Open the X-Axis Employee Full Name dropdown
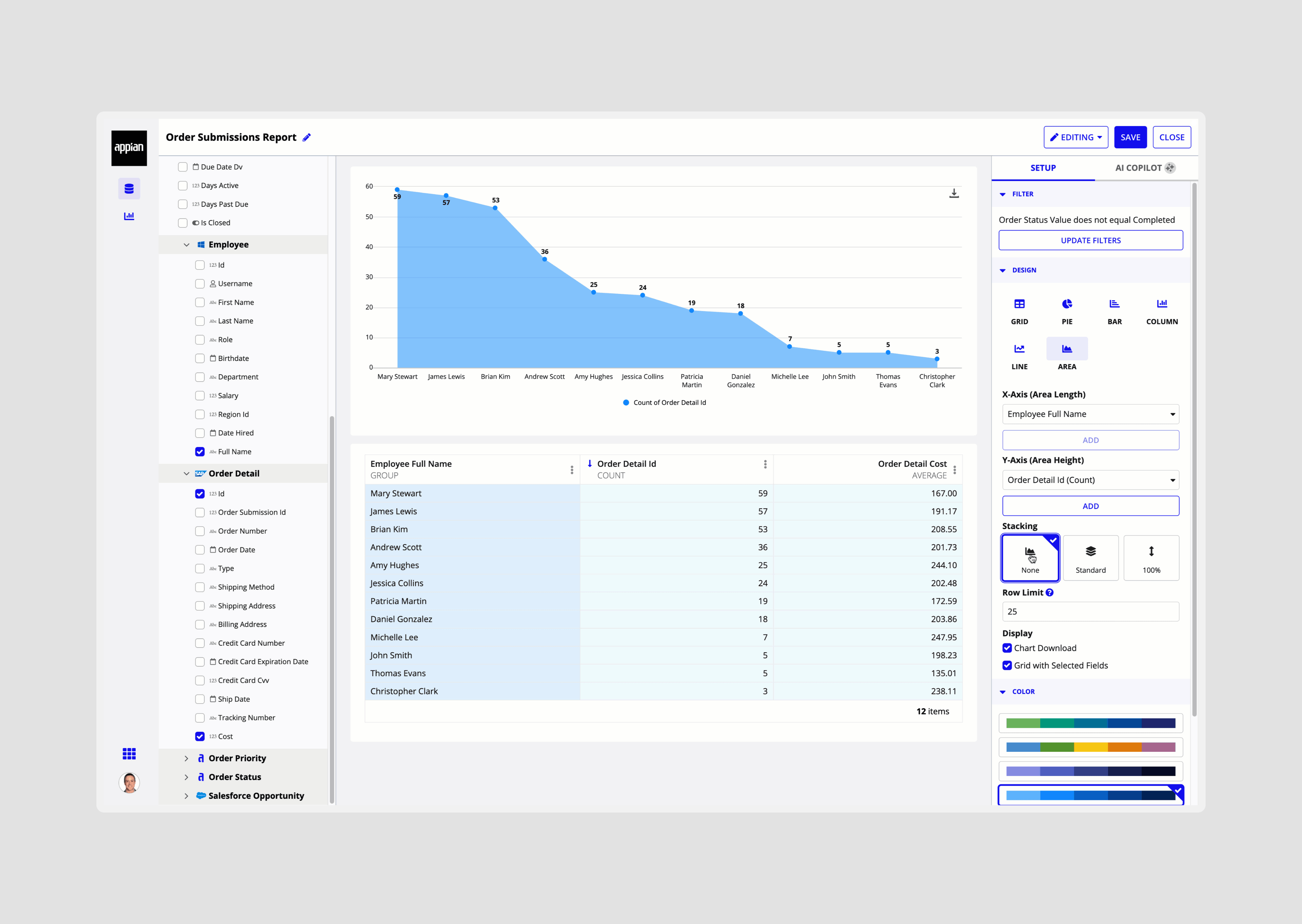The height and width of the screenshot is (924, 1302). tap(1090, 414)
